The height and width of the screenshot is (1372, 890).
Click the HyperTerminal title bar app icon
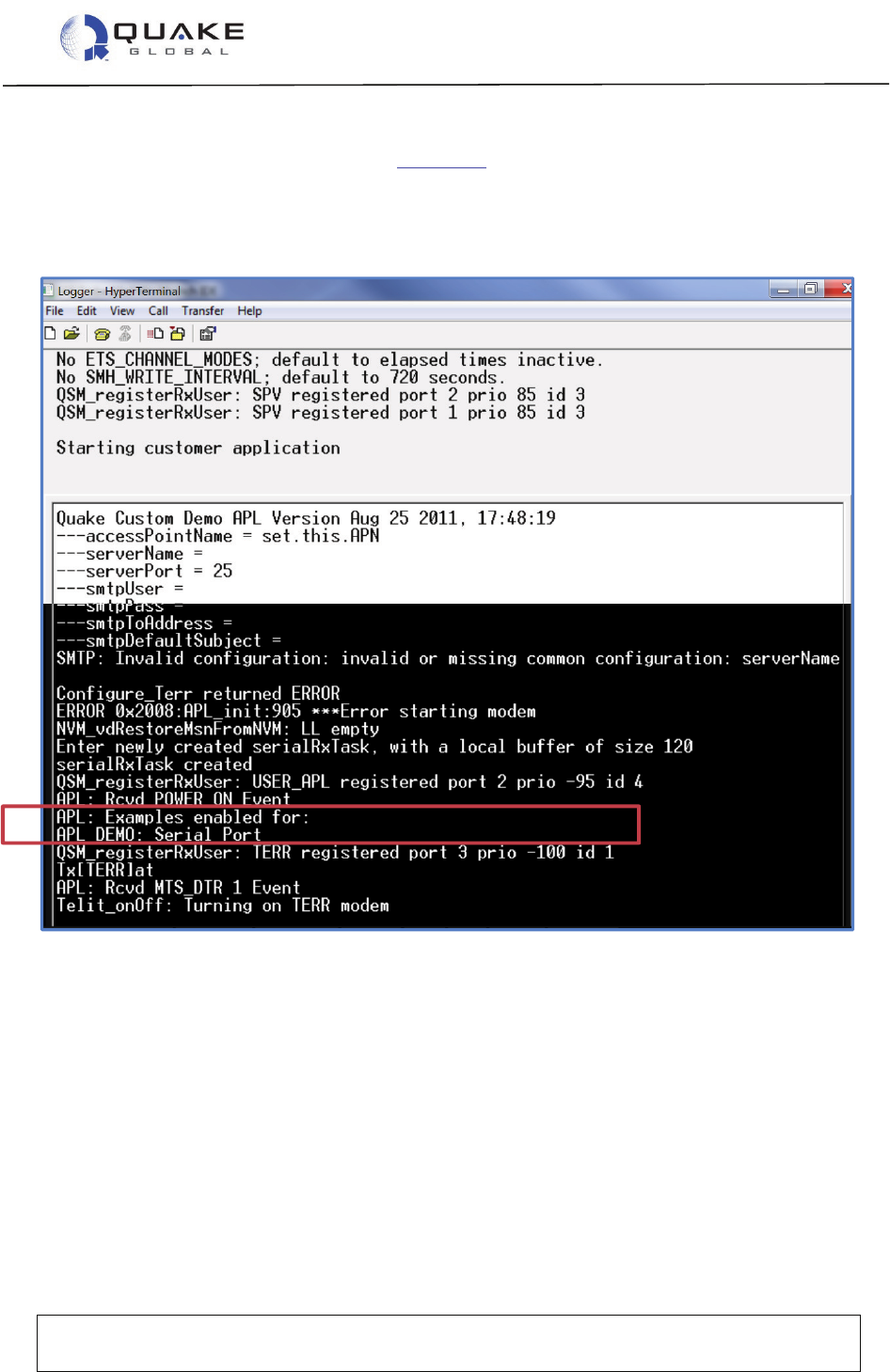(49, 291)
